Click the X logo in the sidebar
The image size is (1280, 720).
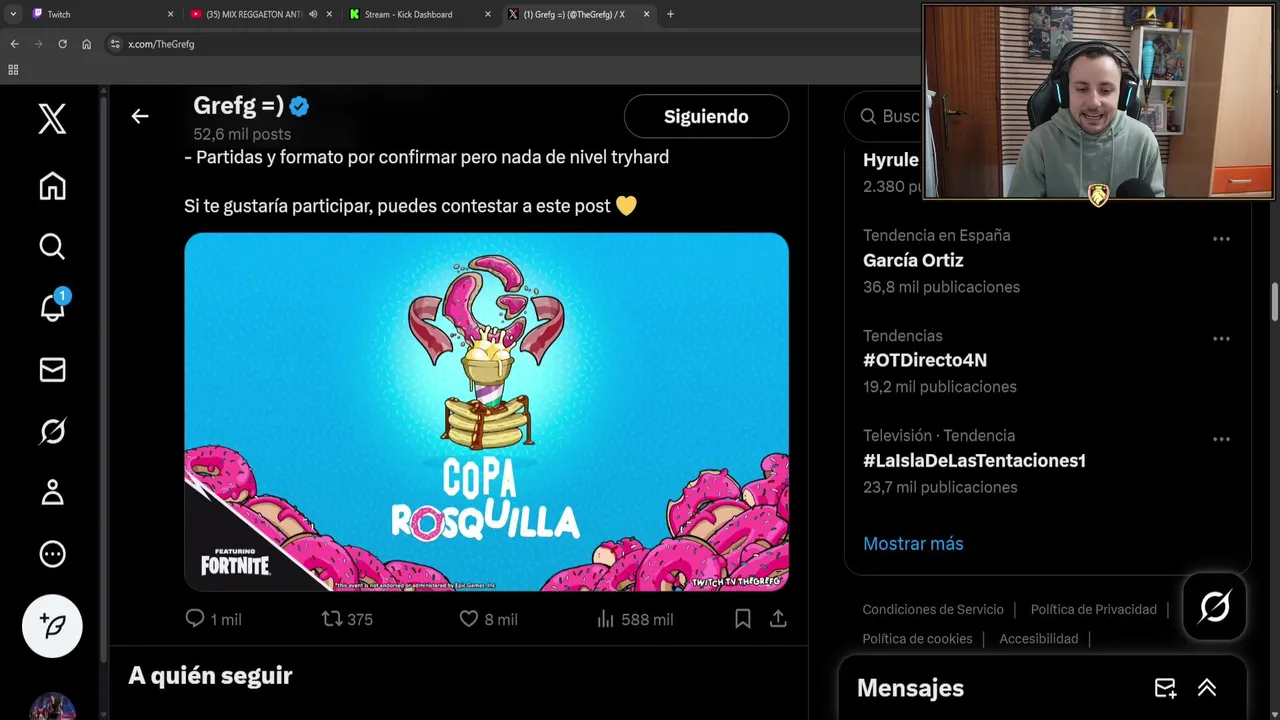(52, 119)
